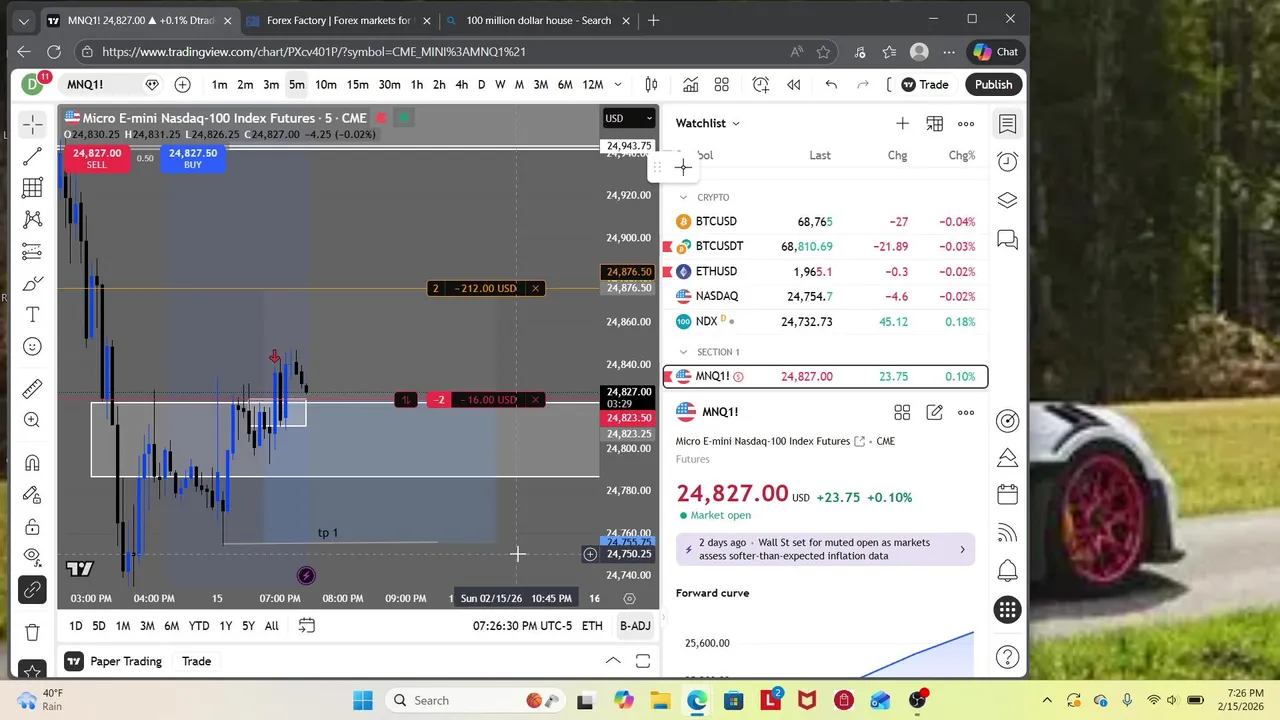Remove drawings with the trash icon
This screenshot has width=1280, height=720.
tap(32, 632)
